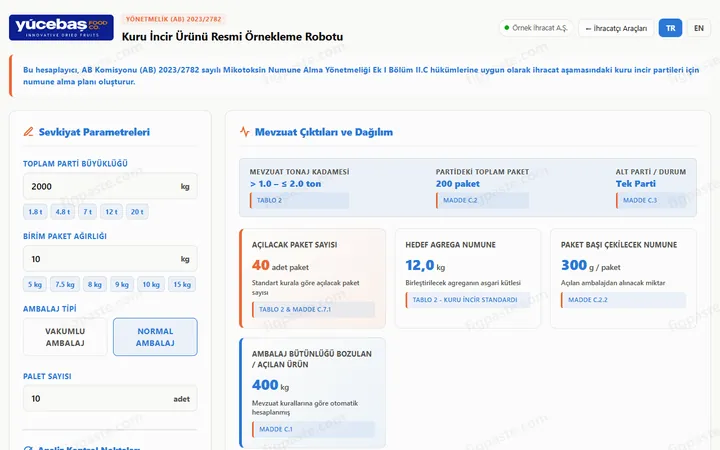Viewport: 720px width, 450px height.
Task: Click the '> 1.0 – ≤ 2.0 ton' value
Action: click(x=285, y=184)
